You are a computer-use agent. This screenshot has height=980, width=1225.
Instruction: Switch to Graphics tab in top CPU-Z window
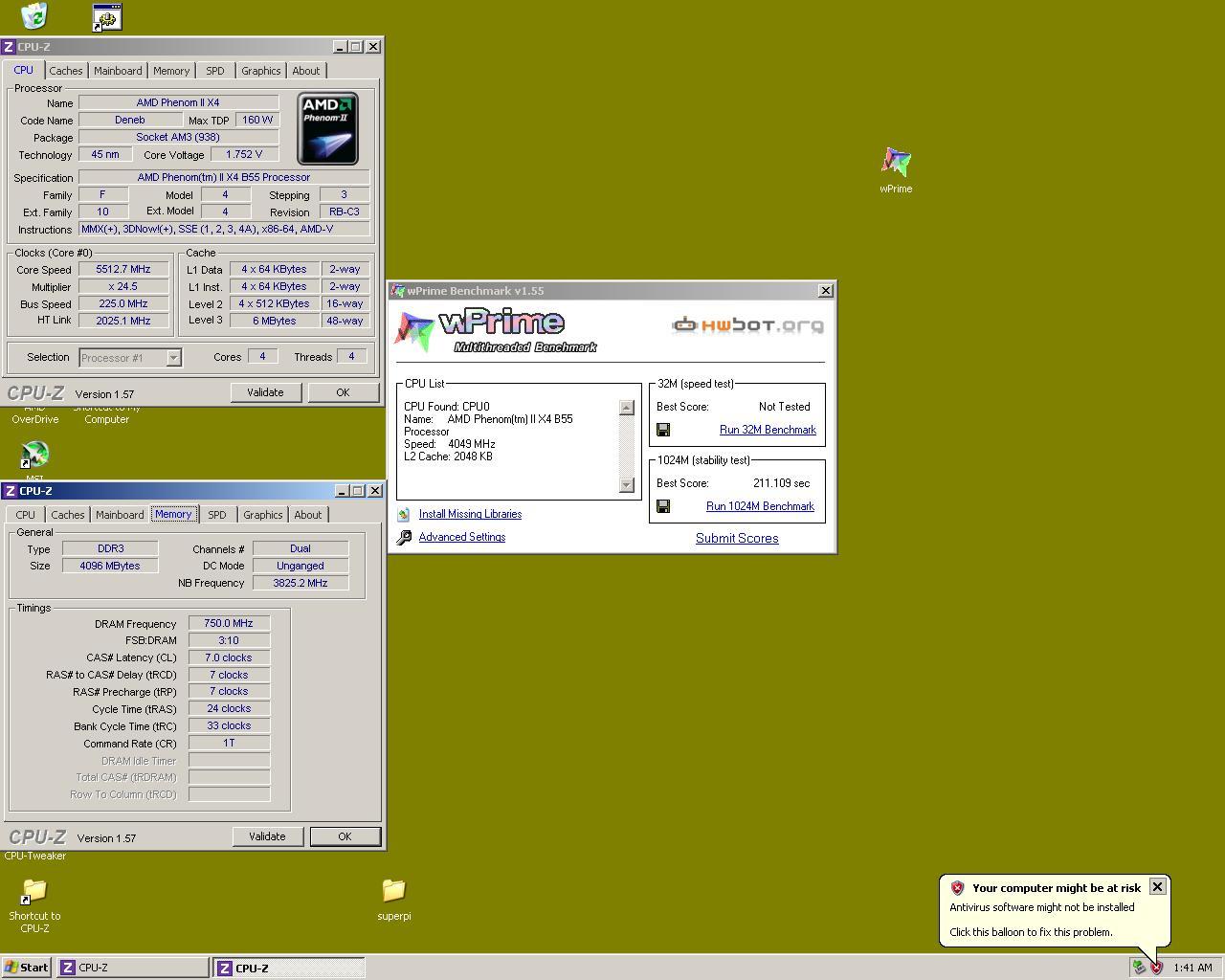point(261,71)
